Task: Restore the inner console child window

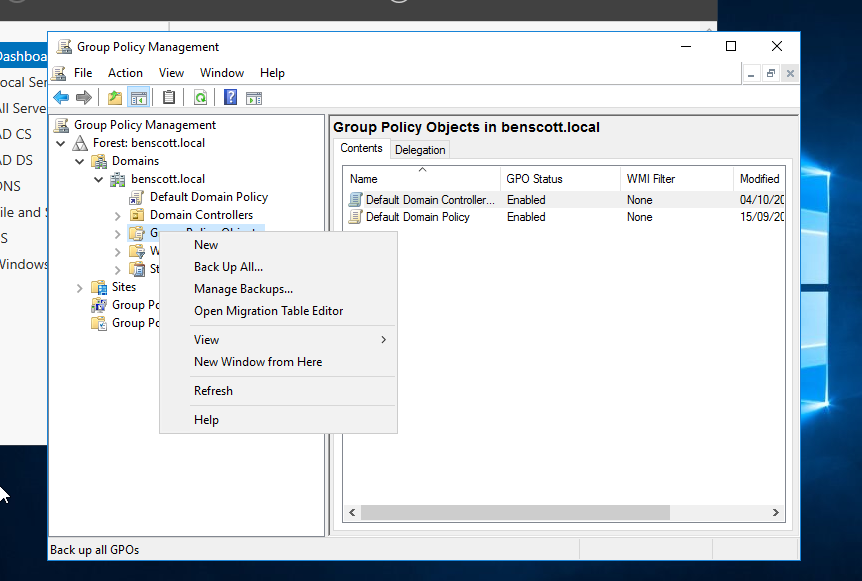Action: [x=771, y=73]
